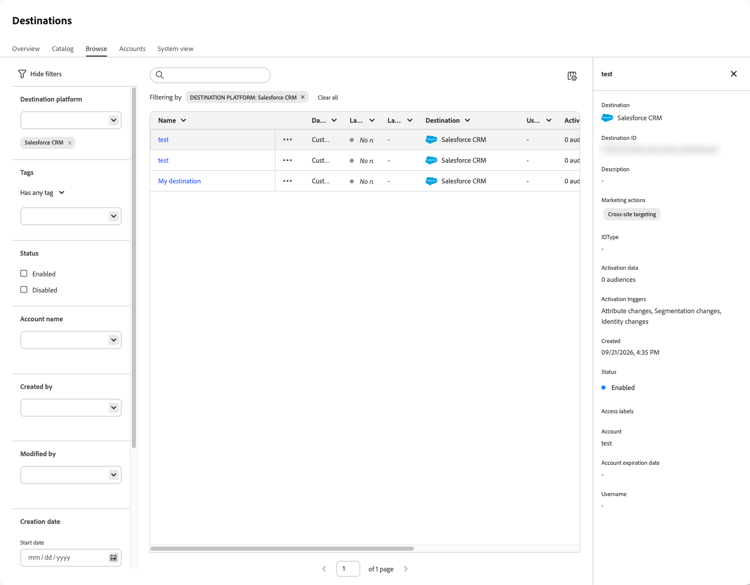Switch to the Overview tab

click(x=26, y=49)
